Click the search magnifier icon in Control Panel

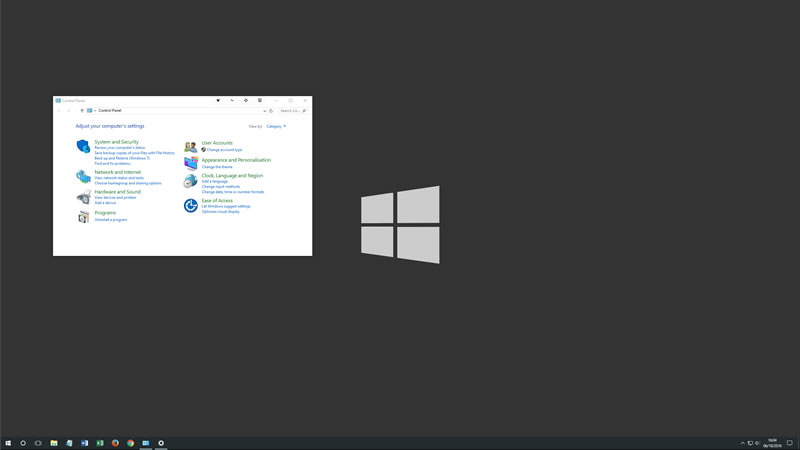point(304,111)
